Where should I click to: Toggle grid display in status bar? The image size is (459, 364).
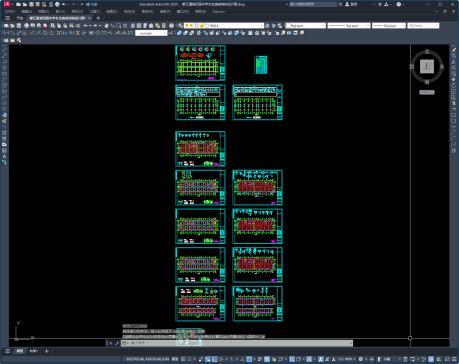click(x=183, y=359)
